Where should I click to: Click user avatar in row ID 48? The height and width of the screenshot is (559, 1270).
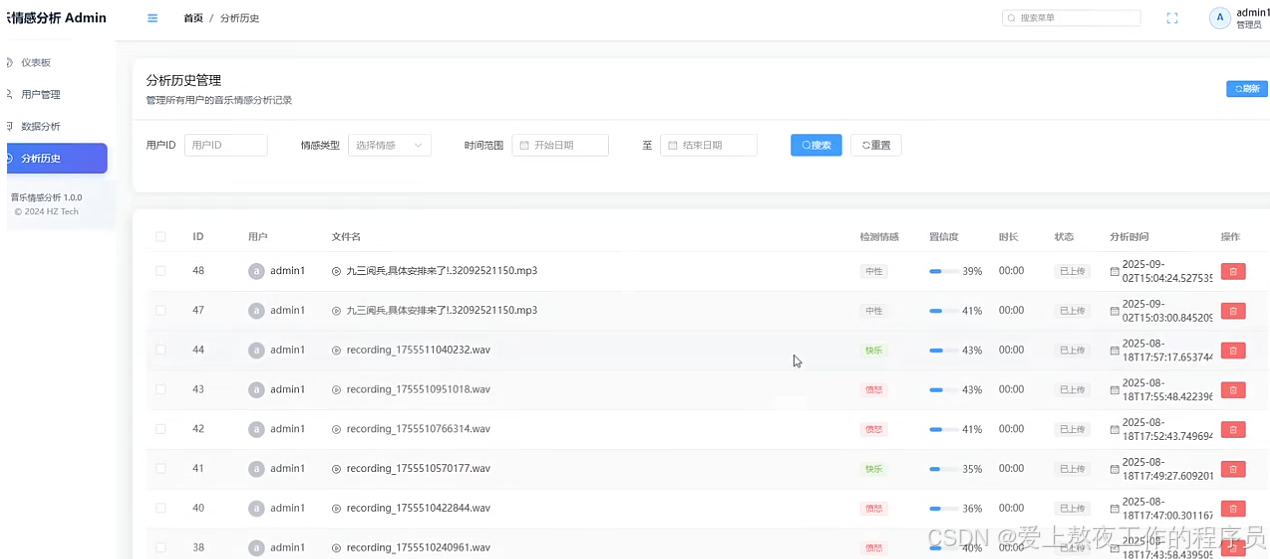pos(256,271)
